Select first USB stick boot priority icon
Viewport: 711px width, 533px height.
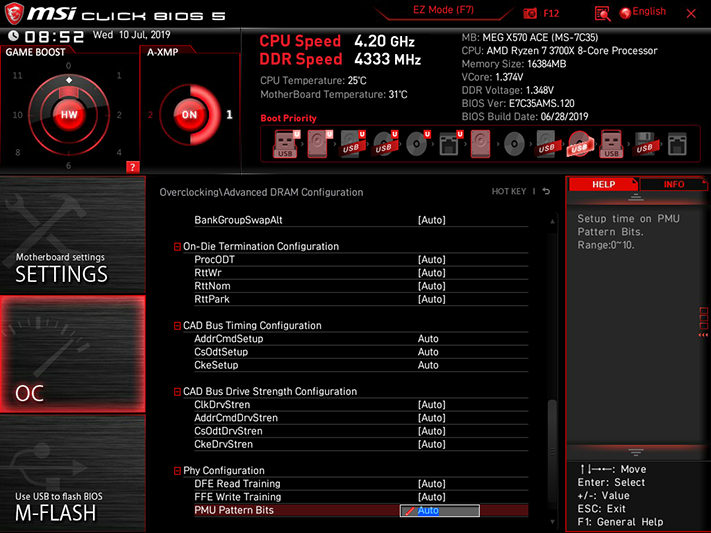point(285,144)
